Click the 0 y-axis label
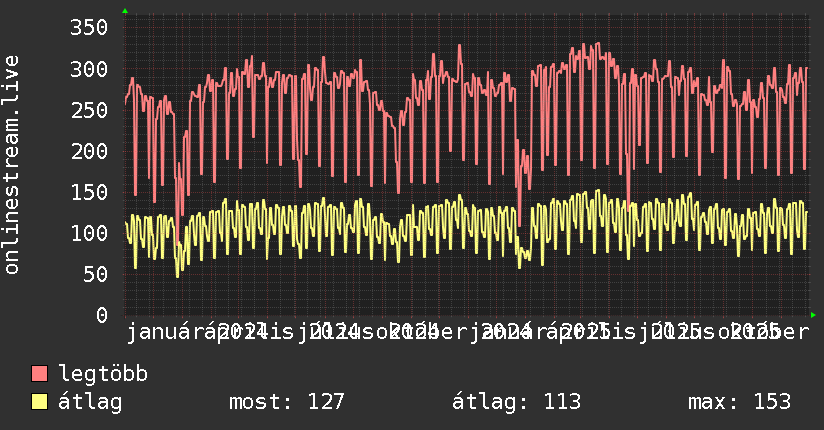The image size is (824, 430). [102, 315]
